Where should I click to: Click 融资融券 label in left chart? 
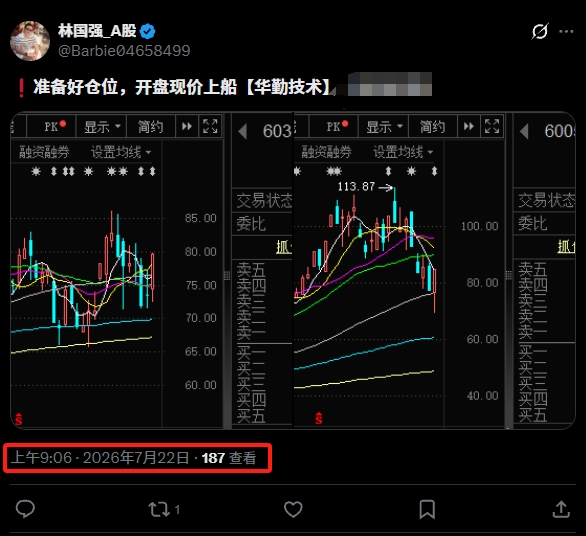44,152
